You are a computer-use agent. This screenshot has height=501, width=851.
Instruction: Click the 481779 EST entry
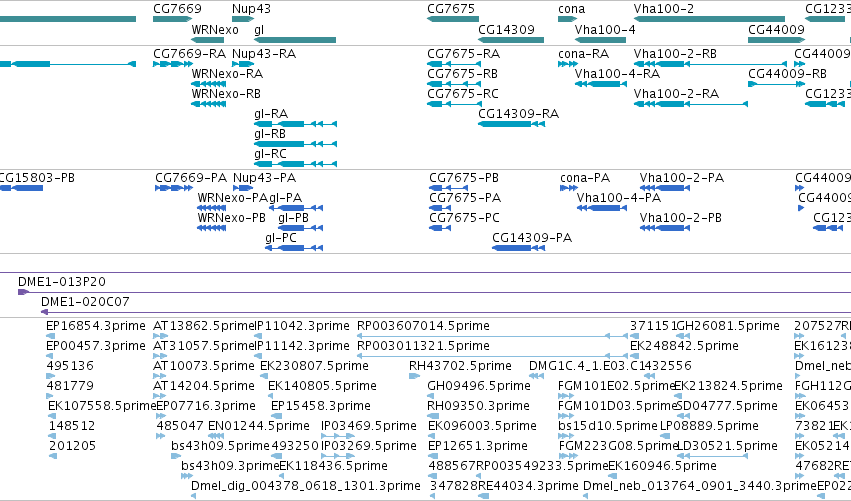click(50, 396)
